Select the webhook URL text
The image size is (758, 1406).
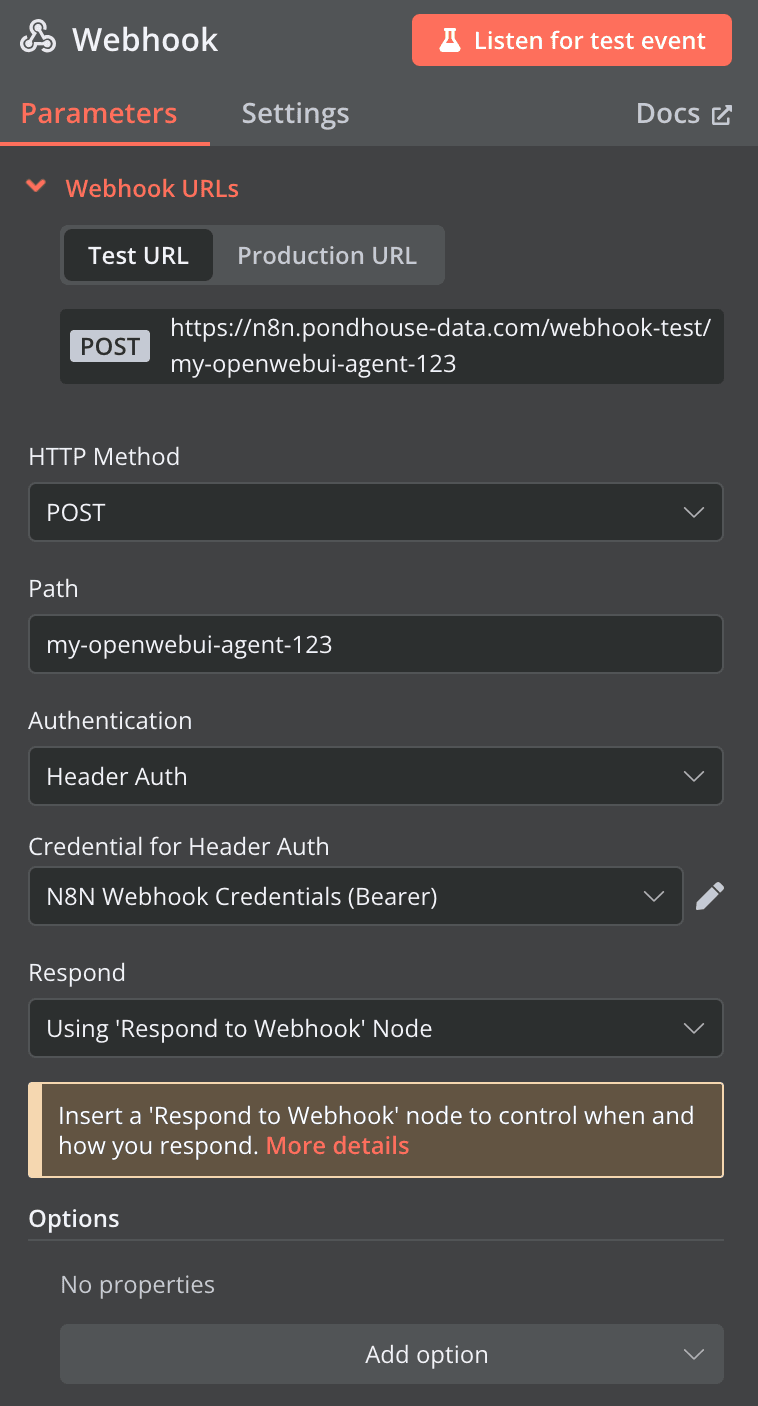click(x=440, y=346)
